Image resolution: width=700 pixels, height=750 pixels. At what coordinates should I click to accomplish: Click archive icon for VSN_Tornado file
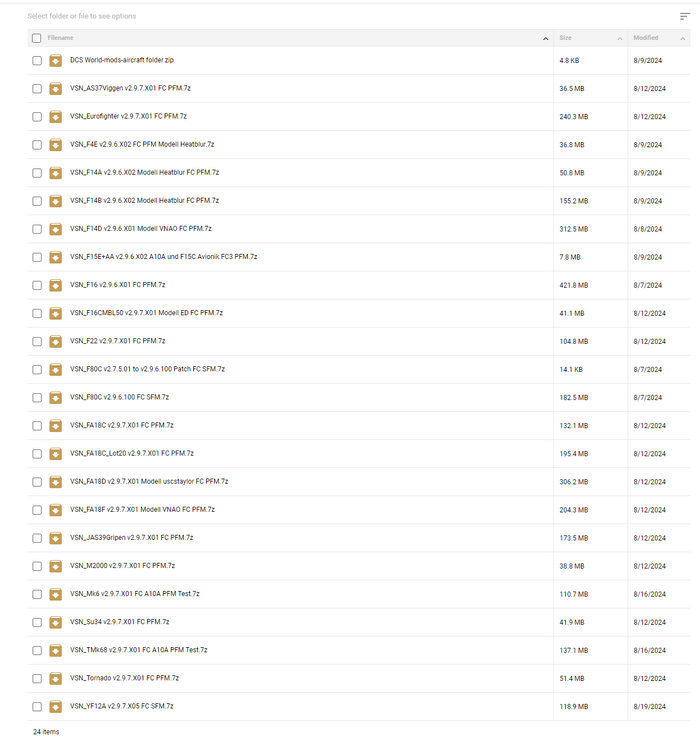click(x=56, y=679)
